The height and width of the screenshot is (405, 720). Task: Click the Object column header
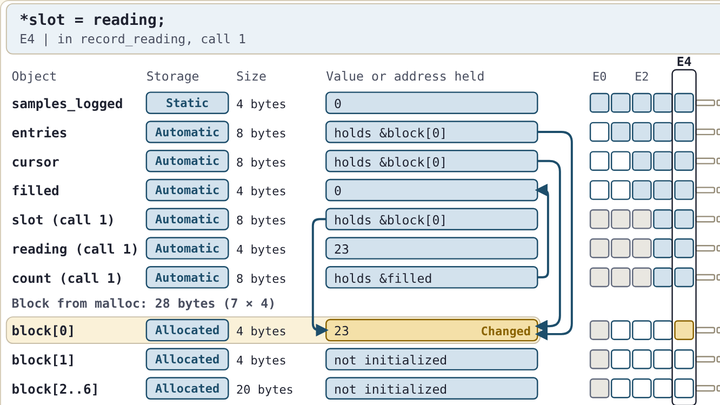coord(34,77)
